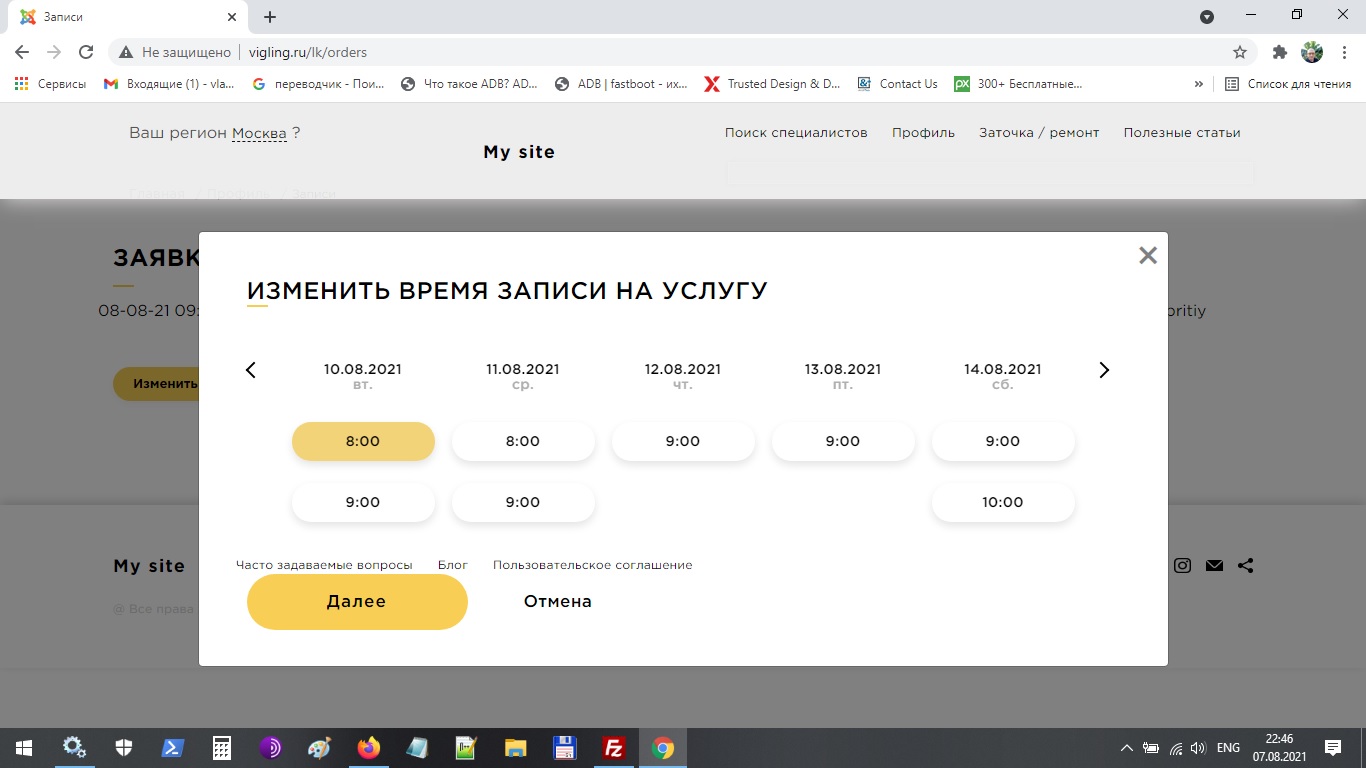Select 9:00 slot on 10.08.2021
This screenshot has width=1366, height=768.
point(363,502)
